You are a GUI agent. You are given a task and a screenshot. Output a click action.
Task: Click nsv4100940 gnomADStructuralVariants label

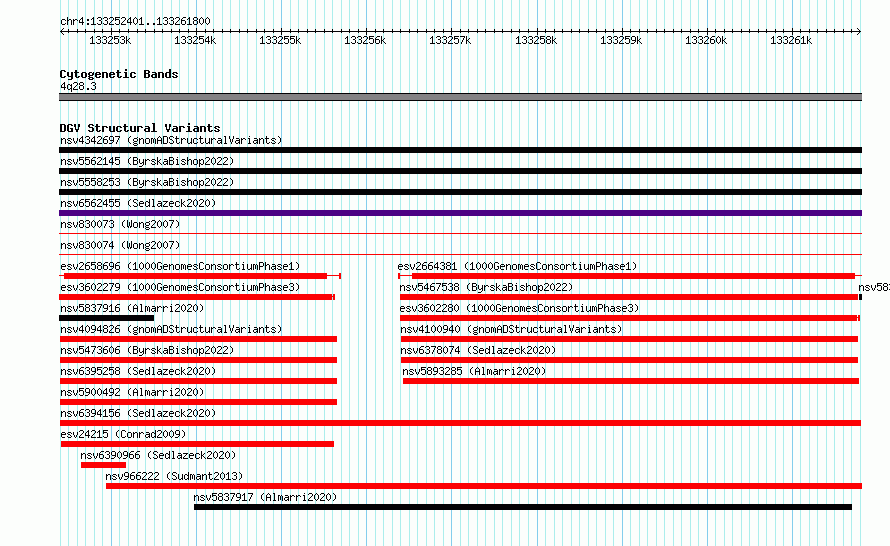coord(511,329)
